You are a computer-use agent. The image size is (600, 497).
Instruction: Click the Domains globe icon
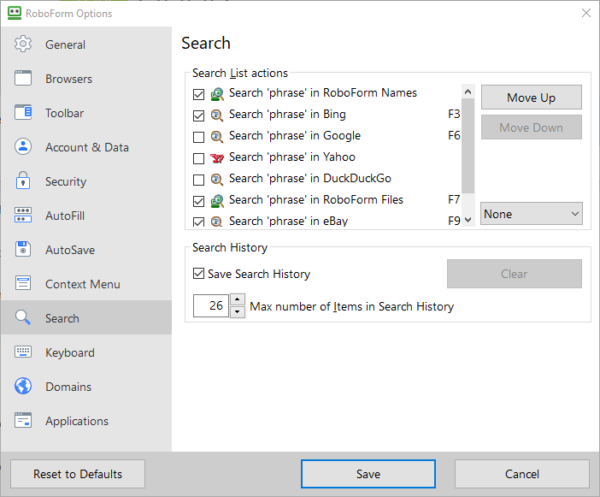[x=24, y=387]
